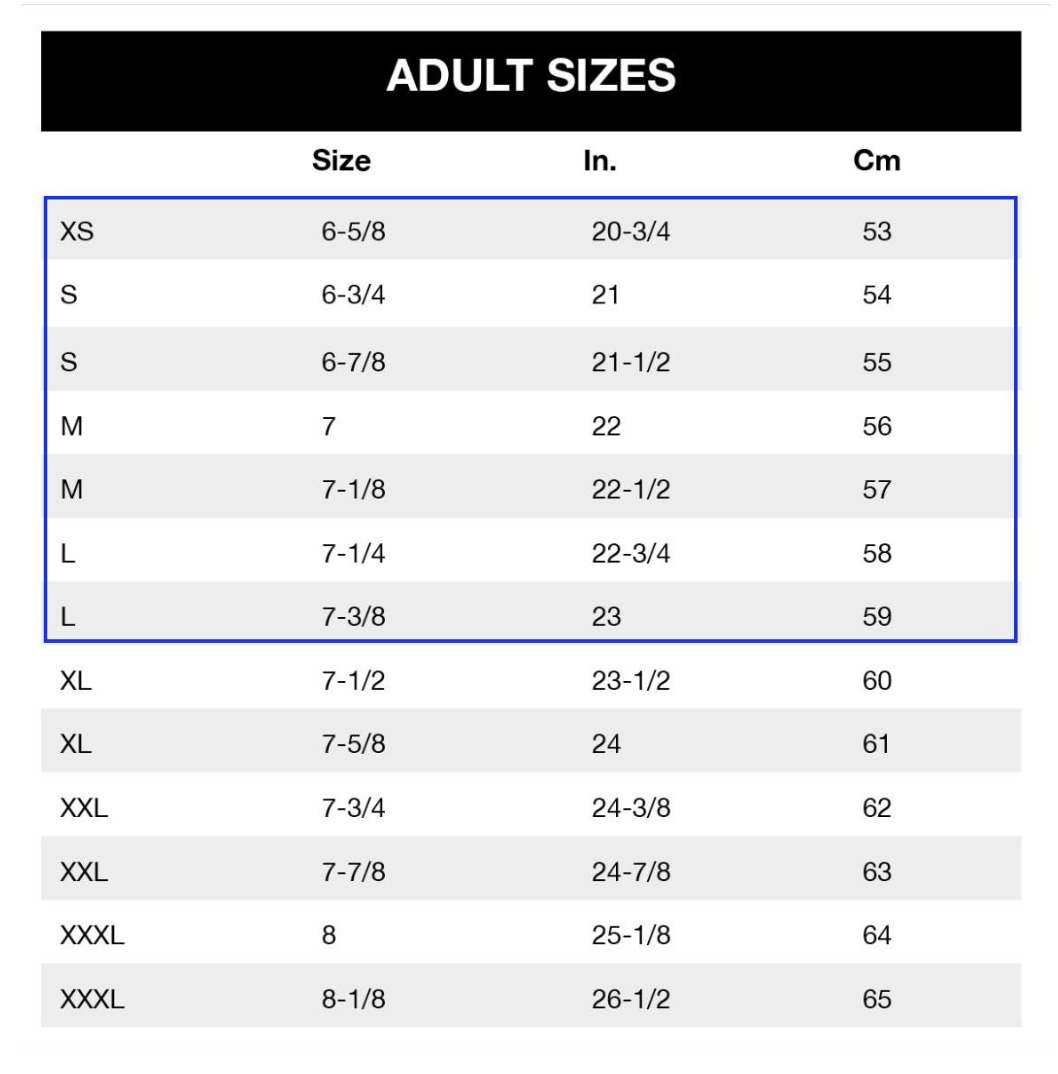Click the M row with size 7

point(531,425)
